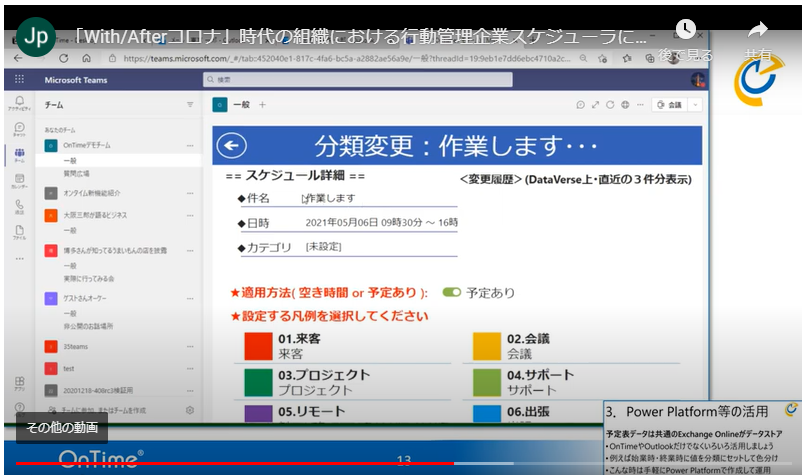Click the channel conversation bubble icon
The image size is (802, 475).
[x=580, y=105]
